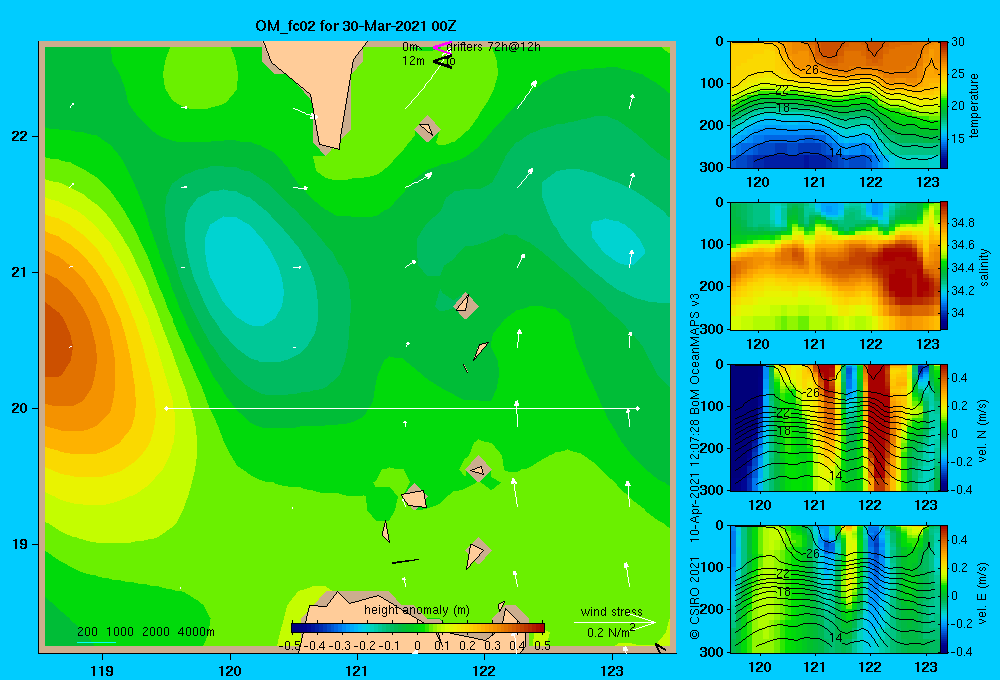Click the white transect line along 20N
The height and width of the screenshot is (680, 1000).
click(402, 408)
